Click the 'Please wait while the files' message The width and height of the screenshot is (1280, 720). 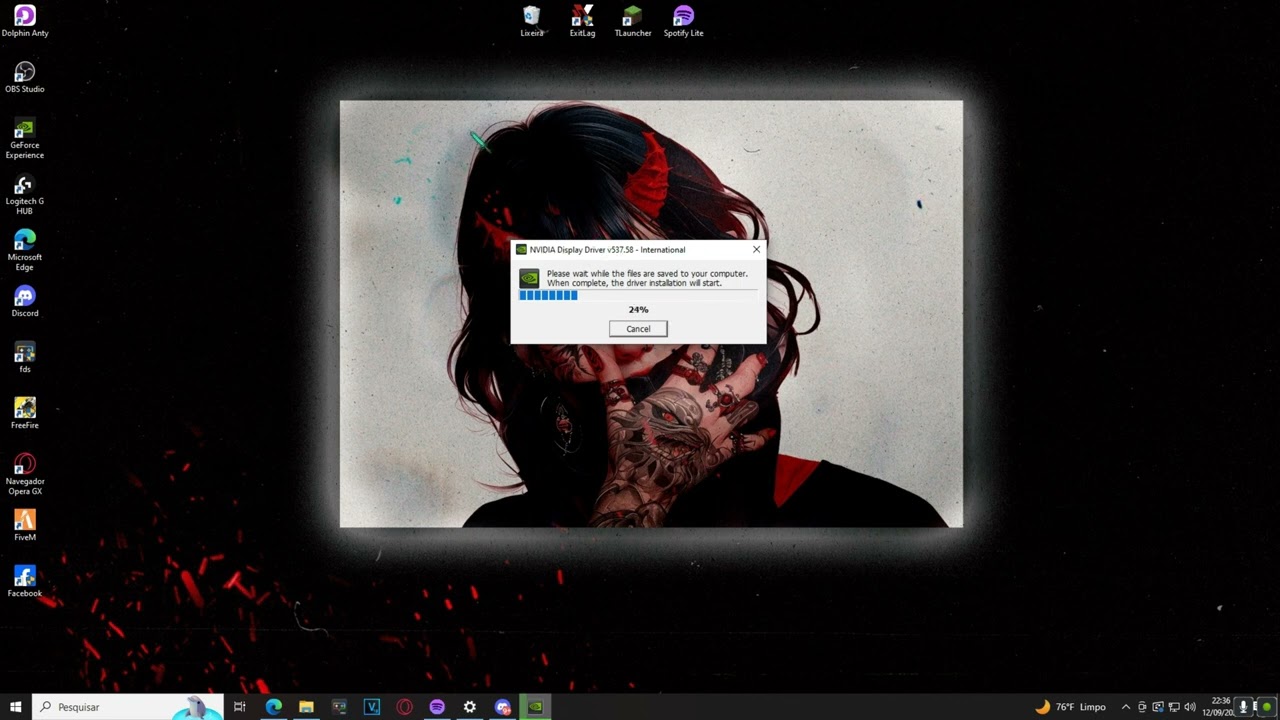tap(647, 278)
